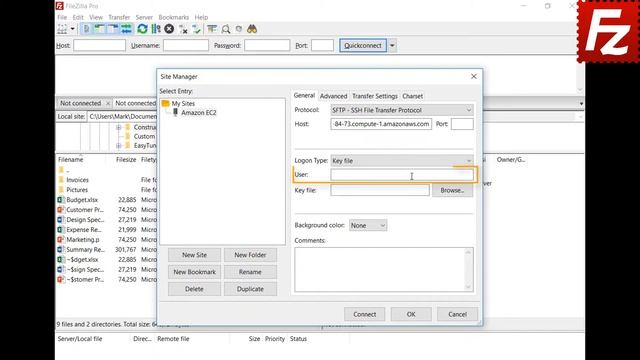Select Invoices folder in local list
Screen dimensions: 640x360
click(78, 180)
